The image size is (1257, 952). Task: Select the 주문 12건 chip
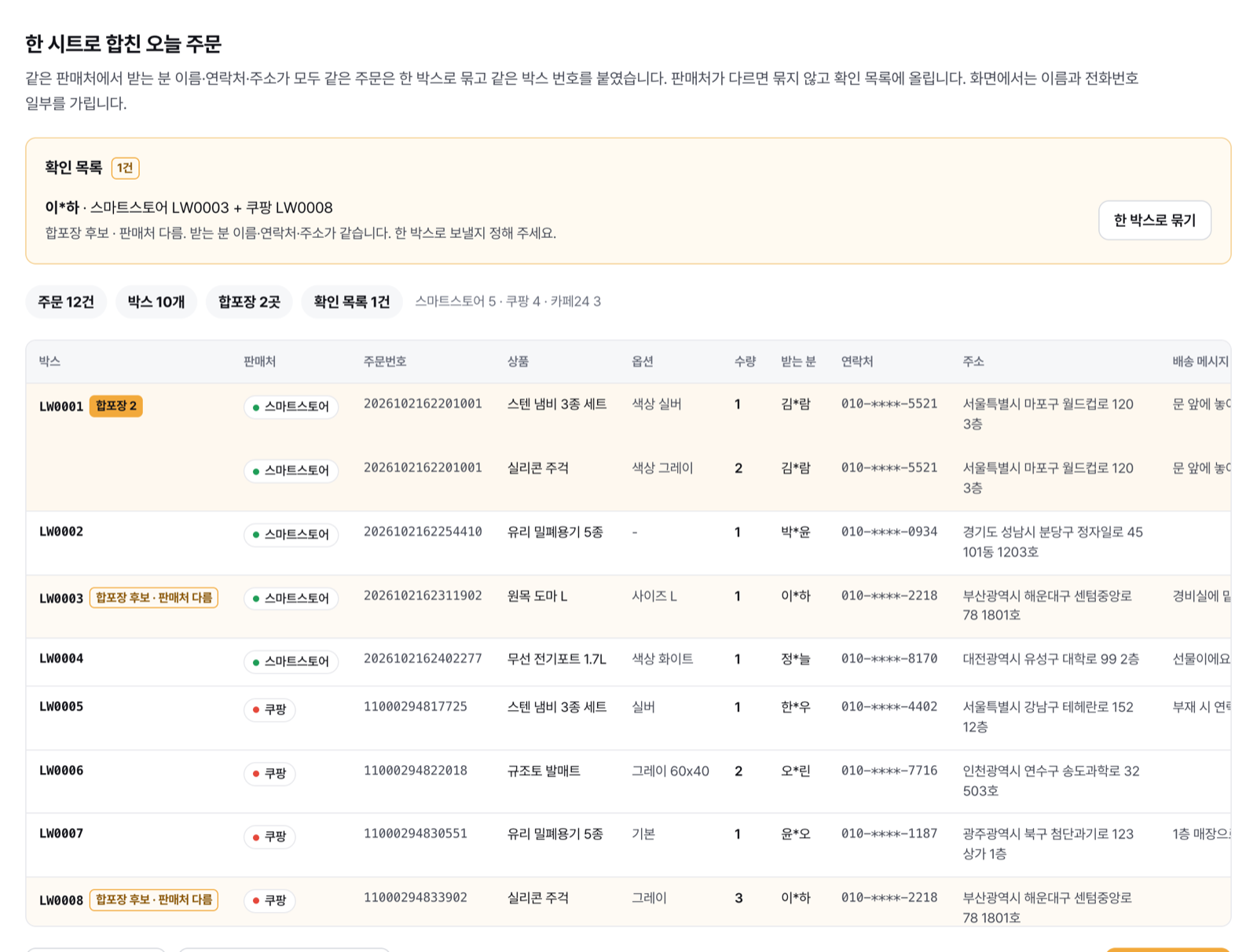coord(66,302)
